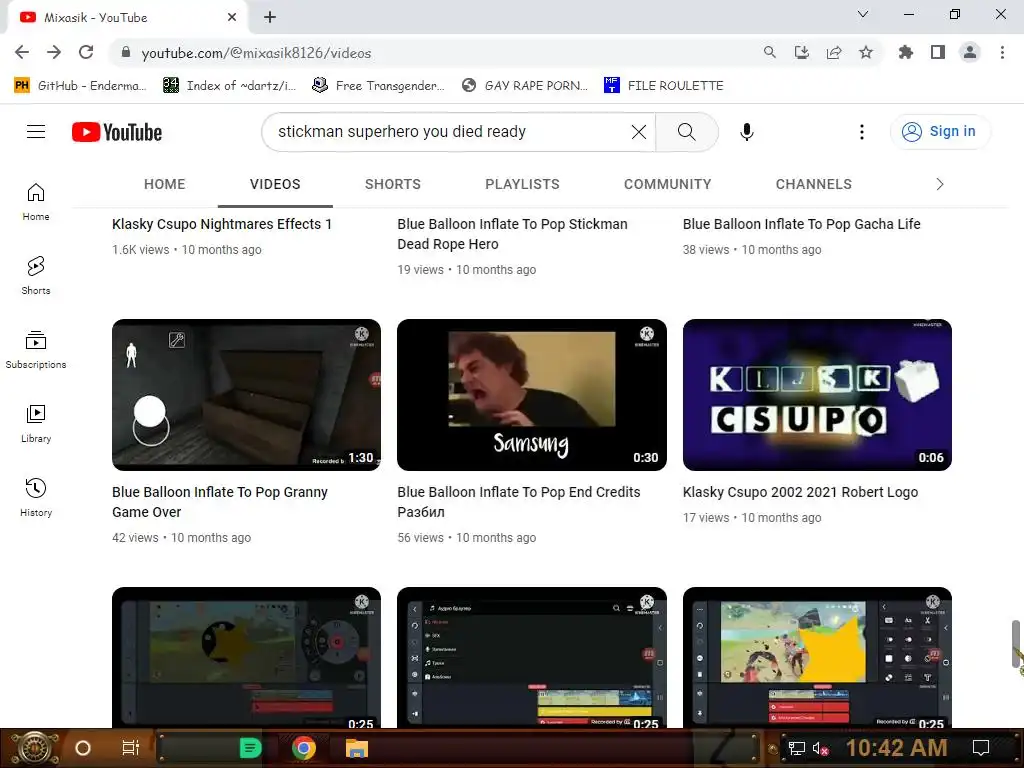Open a new tab with the plus button
The height and width of the screenshot is (768, 1024).
click(x=270, y=18)
